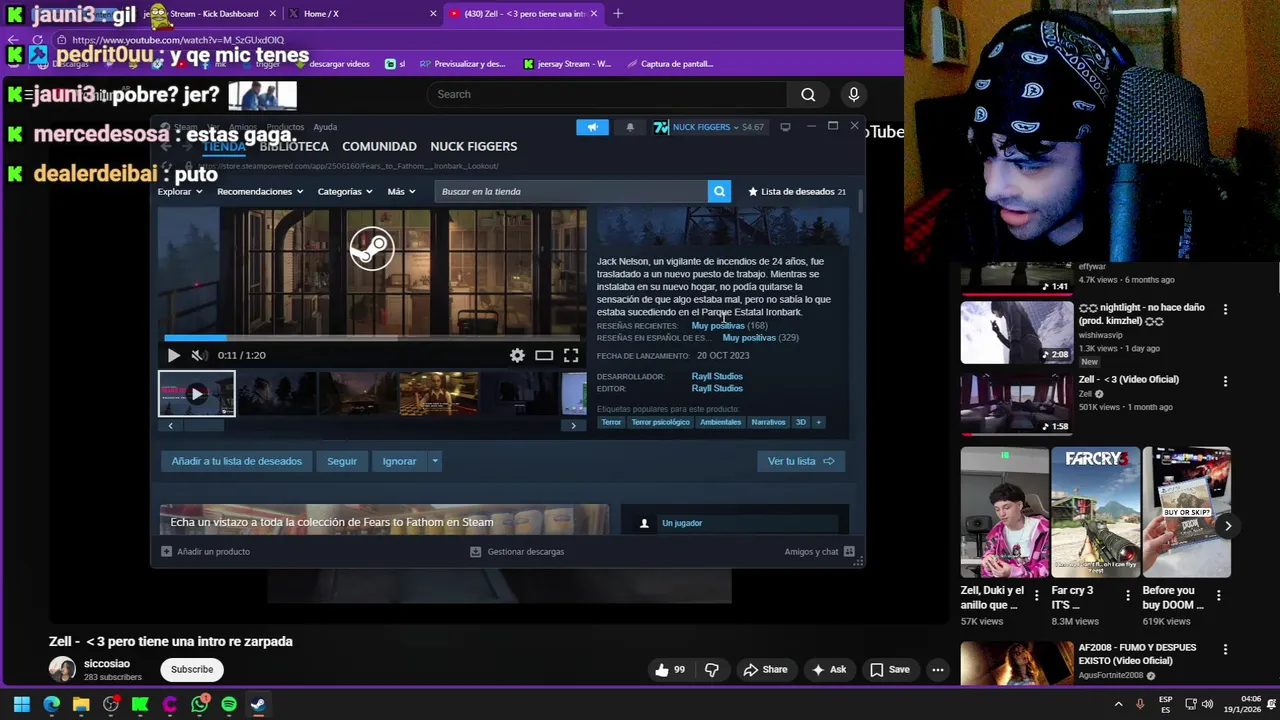This screenshot has height=720, width=1280.
Task: Open trailer settings gear icon
Action: pos(517,355)
